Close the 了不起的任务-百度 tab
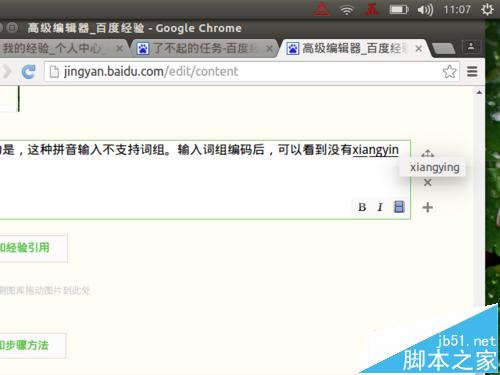Viewport: 500px width, 375px height. [269, 49]
